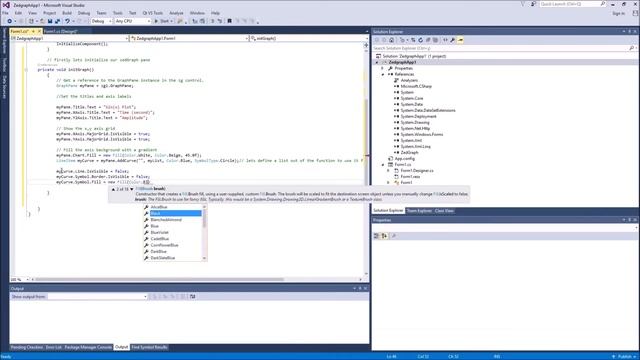This screenshot has width=640, height=360.
Task: Open the Qt VS Tools menu
Action: coord(152,13)
